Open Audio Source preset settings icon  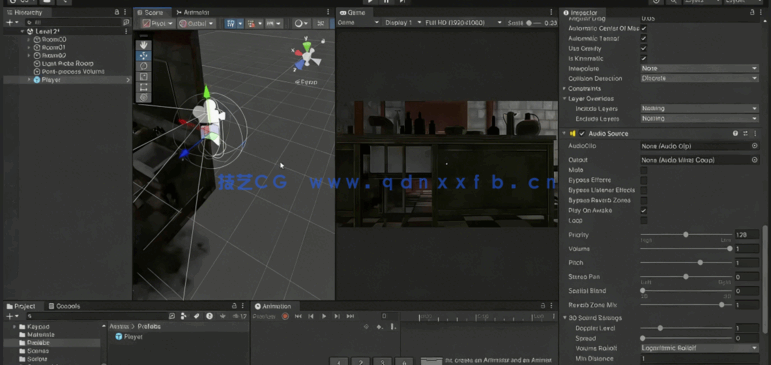pyautogui.click(x=745, y=133)
